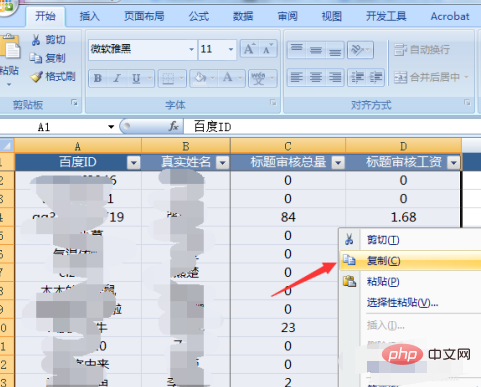Open the 开发工具 tab
Viewport: 481px width, 387px height.
pos(386,16)
